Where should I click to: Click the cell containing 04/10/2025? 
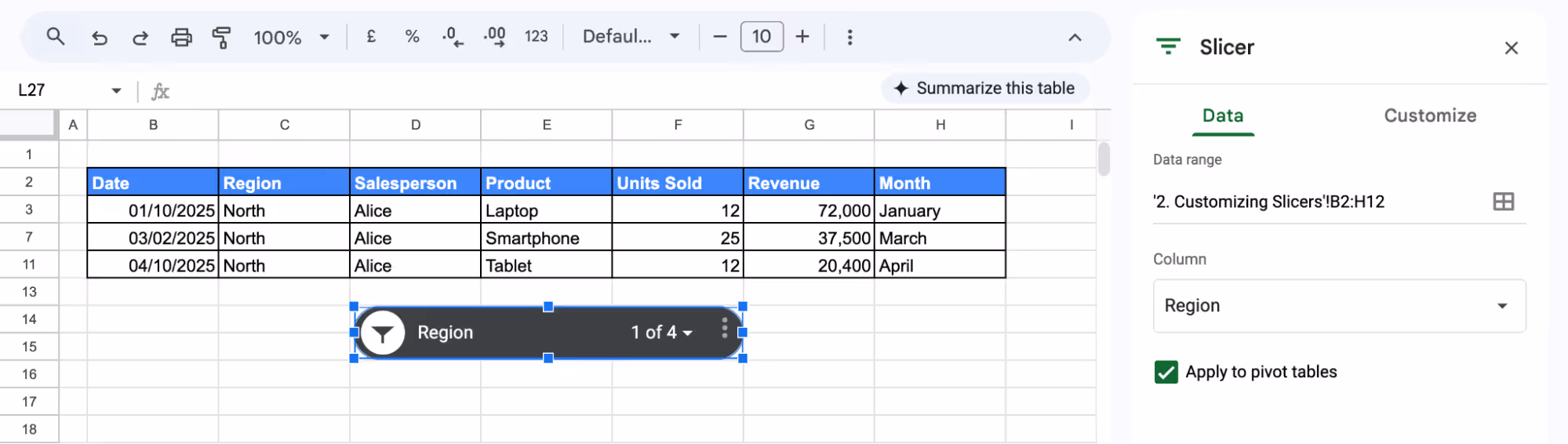click(153, 265)
